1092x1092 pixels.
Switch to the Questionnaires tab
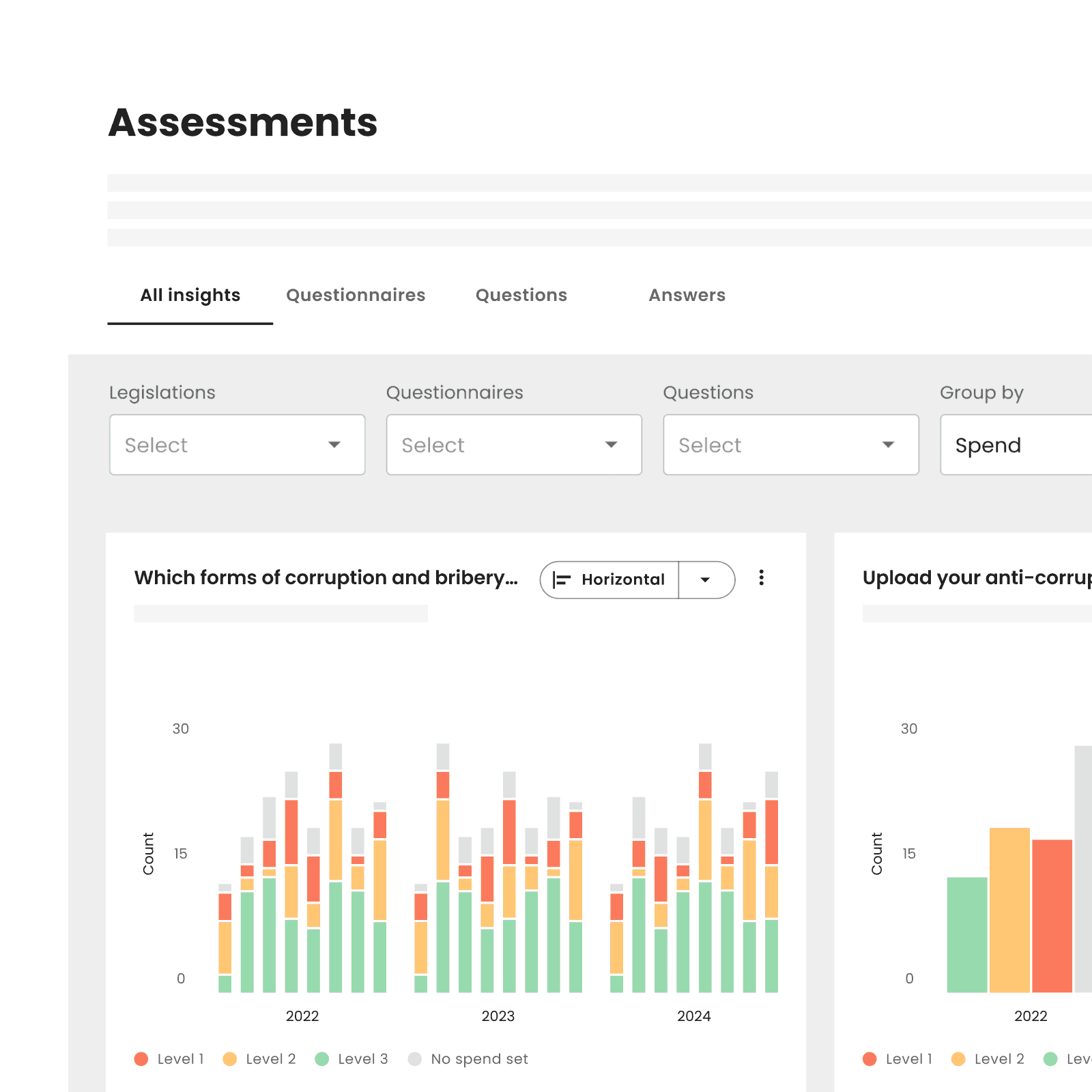tap(356, 295)
